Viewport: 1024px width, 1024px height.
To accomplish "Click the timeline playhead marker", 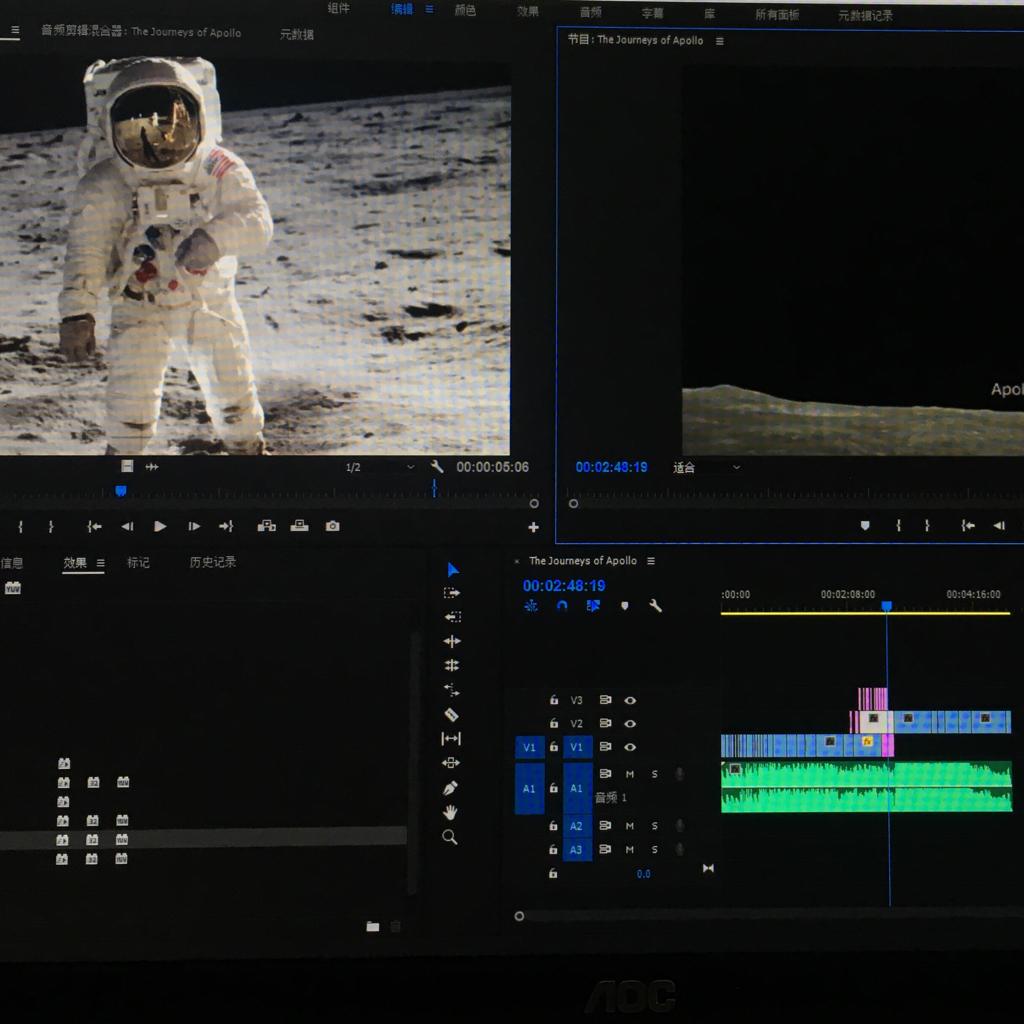I will [887, 606].
